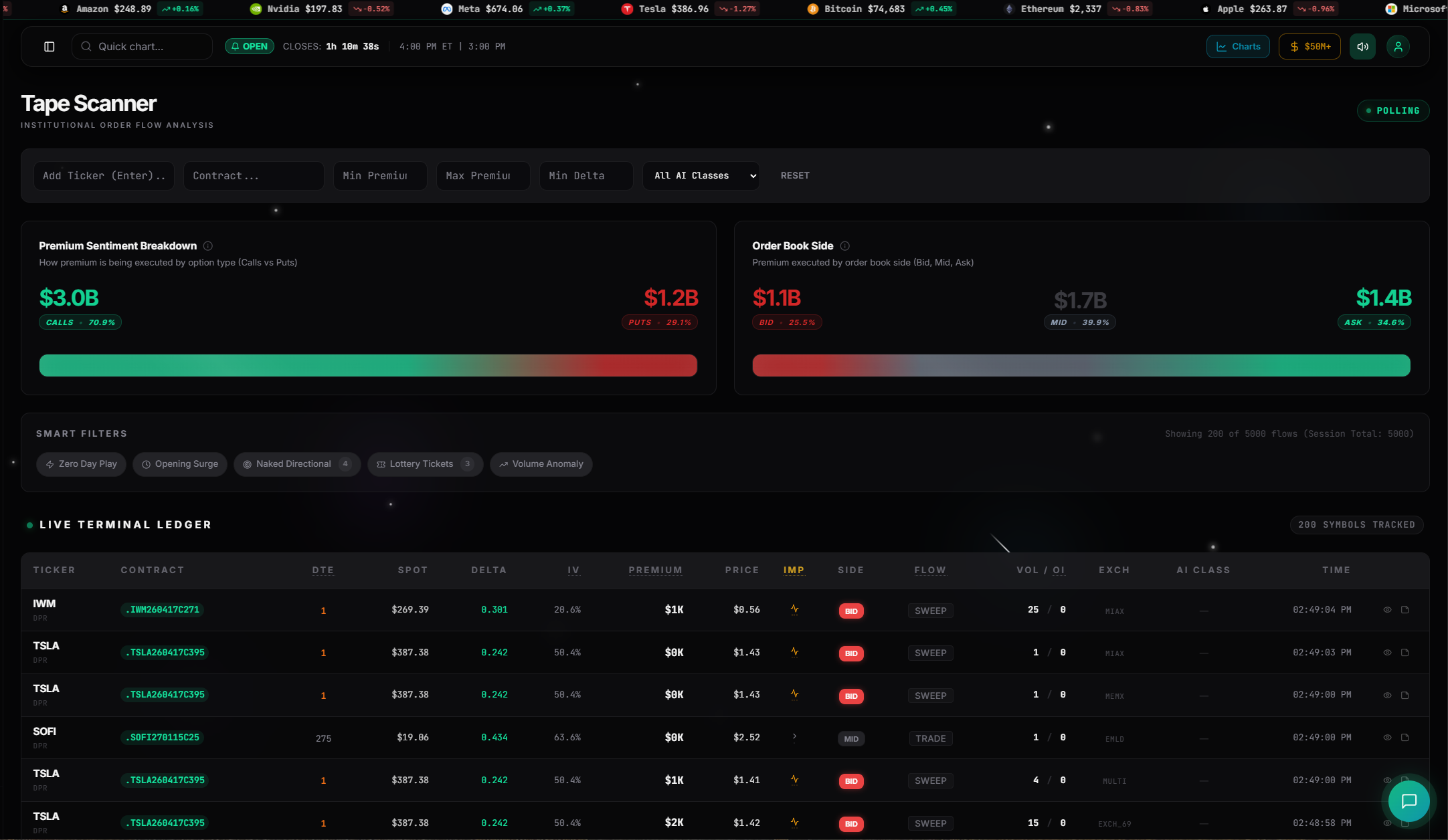Click RESET filters button
Image resolution: width=1448 pixels, height=840 pixels.
coord(795,175)
